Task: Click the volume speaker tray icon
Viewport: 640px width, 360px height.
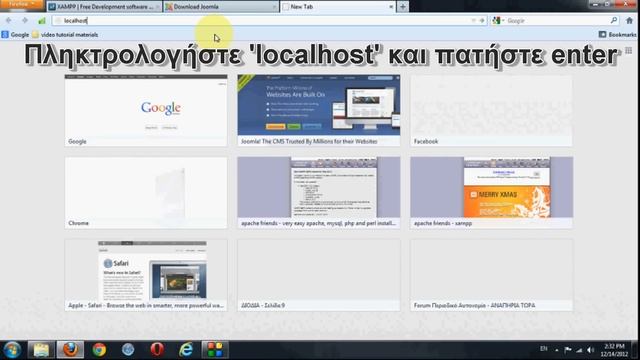Action: [591, 350]
